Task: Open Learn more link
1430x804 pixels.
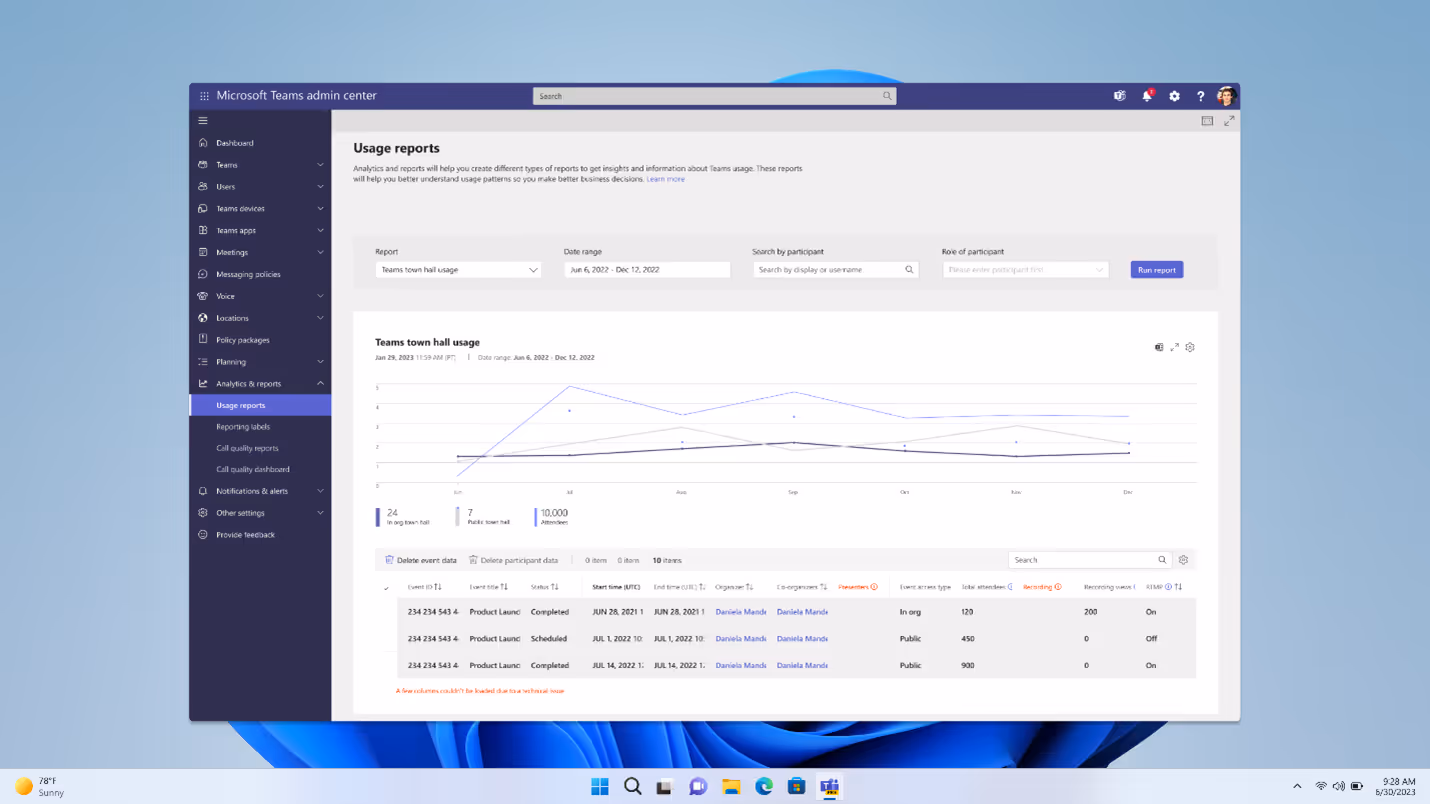Action: pyautogui.click(x=665, y=179)
